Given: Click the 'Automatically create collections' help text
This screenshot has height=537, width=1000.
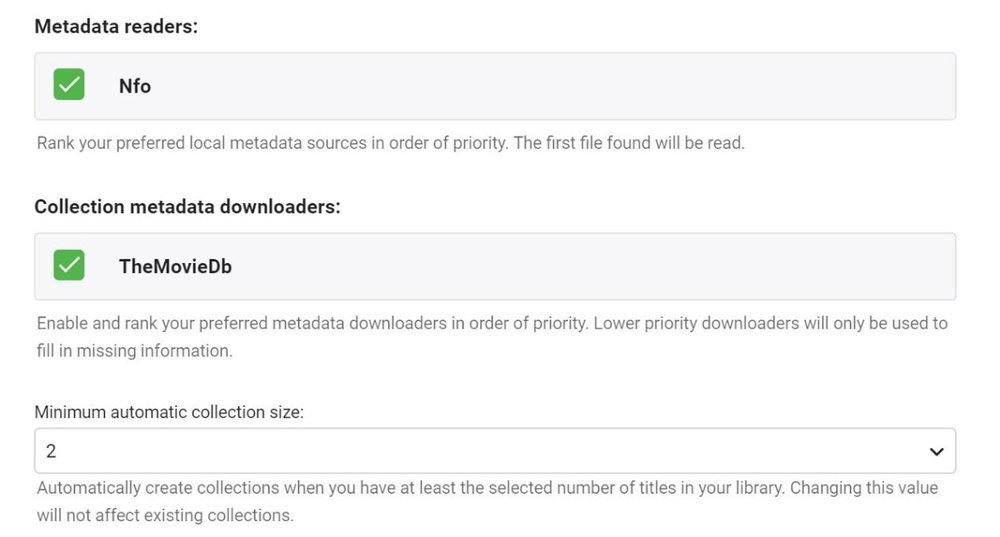Looking at the screenshot, I should point(300,488).
